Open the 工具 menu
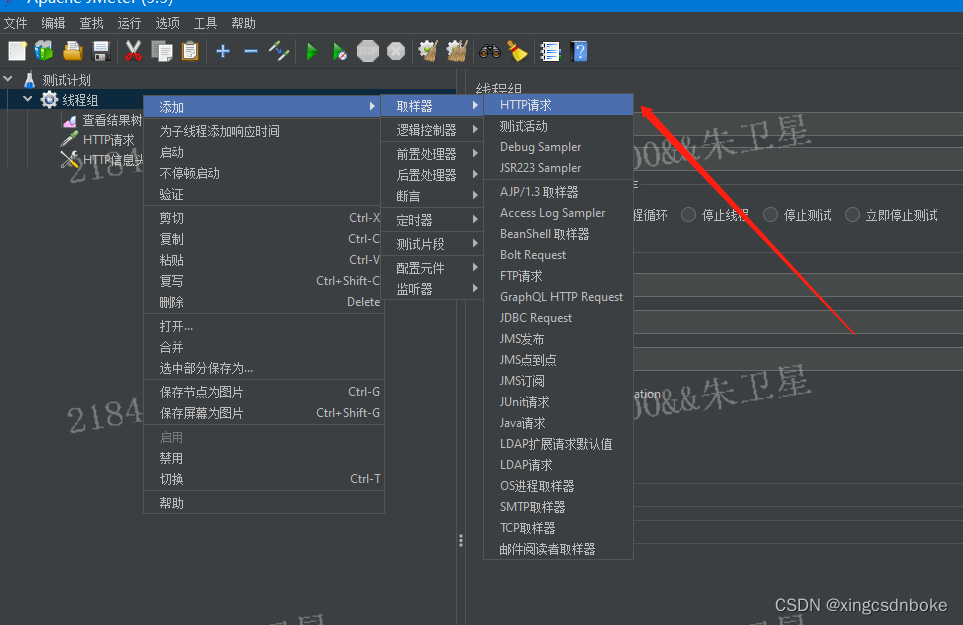963x625 pixels. tap(205, 23)
